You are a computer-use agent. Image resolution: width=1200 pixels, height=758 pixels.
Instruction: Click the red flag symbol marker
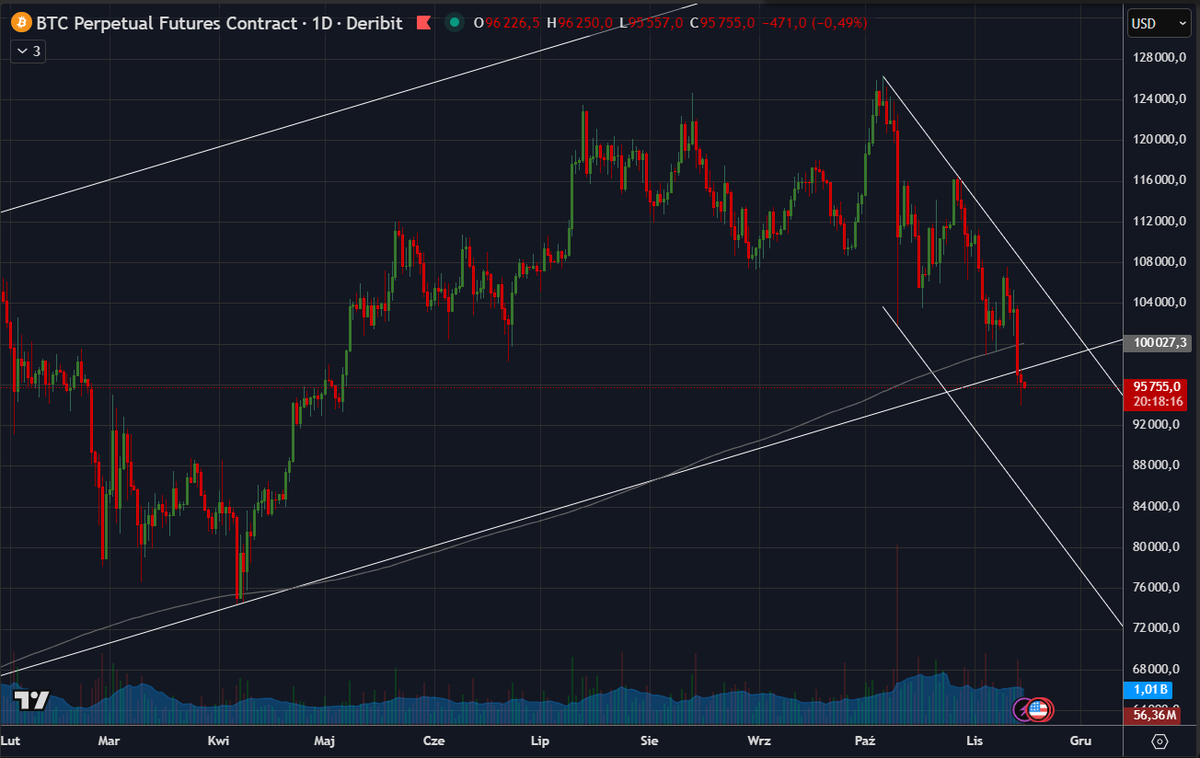pos(423,22)
